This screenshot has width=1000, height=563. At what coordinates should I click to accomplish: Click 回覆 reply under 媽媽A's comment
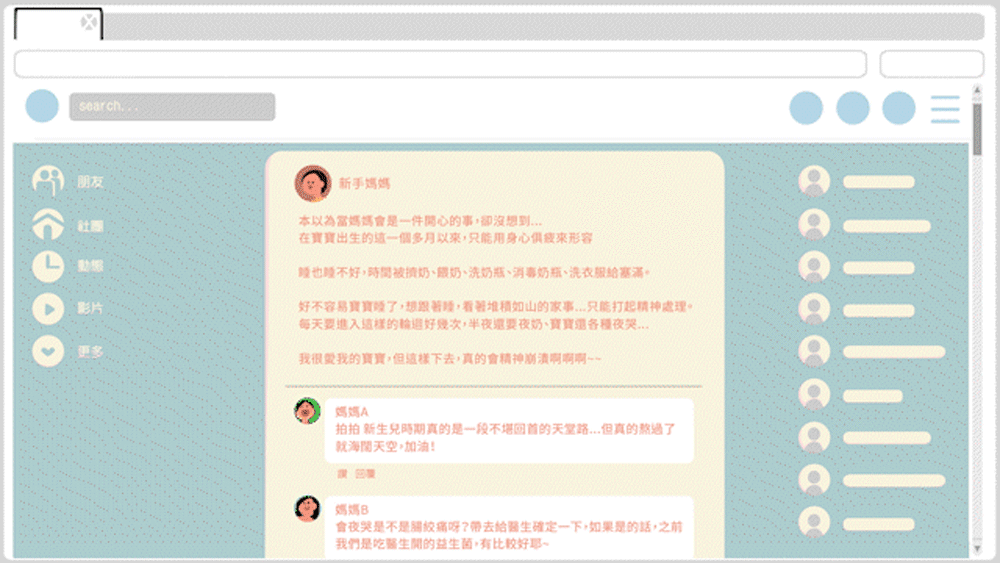[364, 473]
